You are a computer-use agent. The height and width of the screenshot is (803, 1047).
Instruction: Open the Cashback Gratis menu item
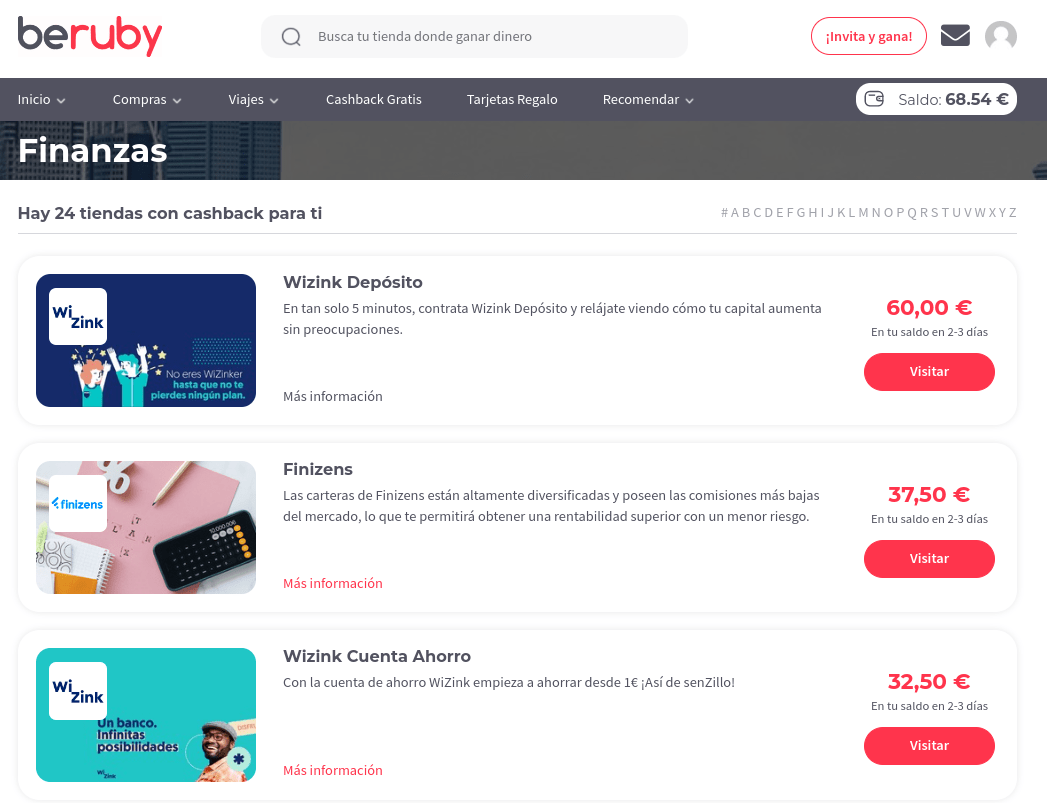374,99
